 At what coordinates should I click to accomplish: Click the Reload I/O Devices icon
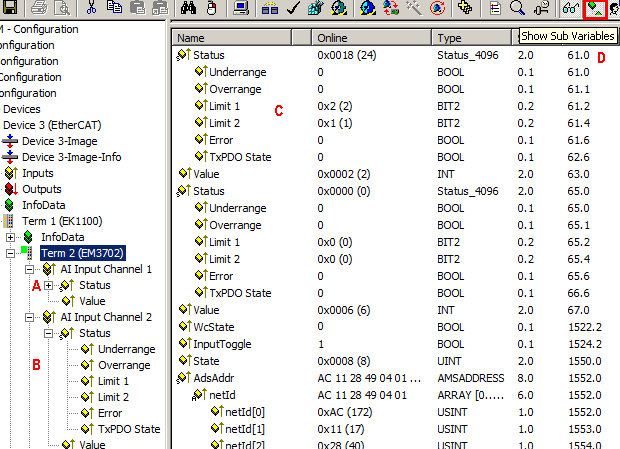(391, 7)
